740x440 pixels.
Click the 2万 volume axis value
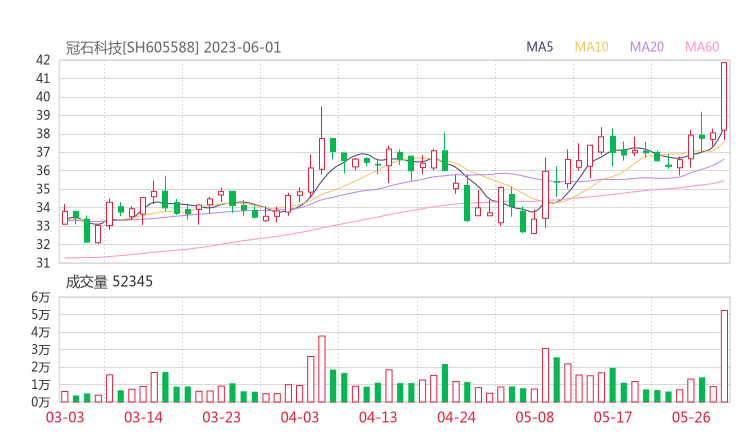(41, 367)
